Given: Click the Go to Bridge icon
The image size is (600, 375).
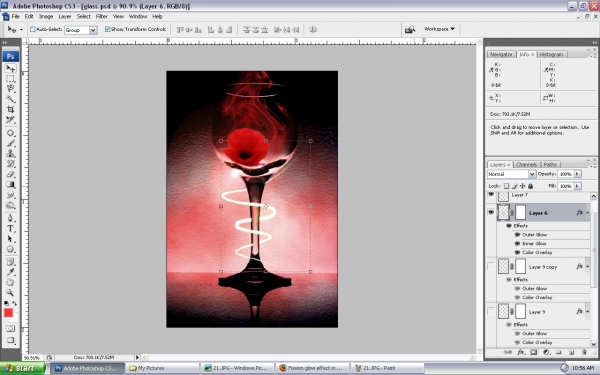Looking at the screenshot, I should pos(410,29).
